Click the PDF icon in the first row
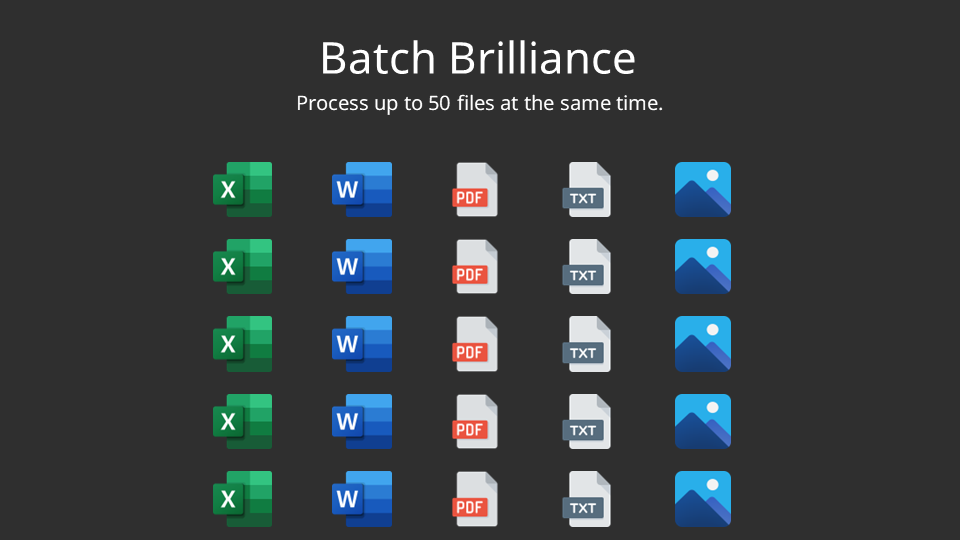960x540 pixels. [475, 189]
